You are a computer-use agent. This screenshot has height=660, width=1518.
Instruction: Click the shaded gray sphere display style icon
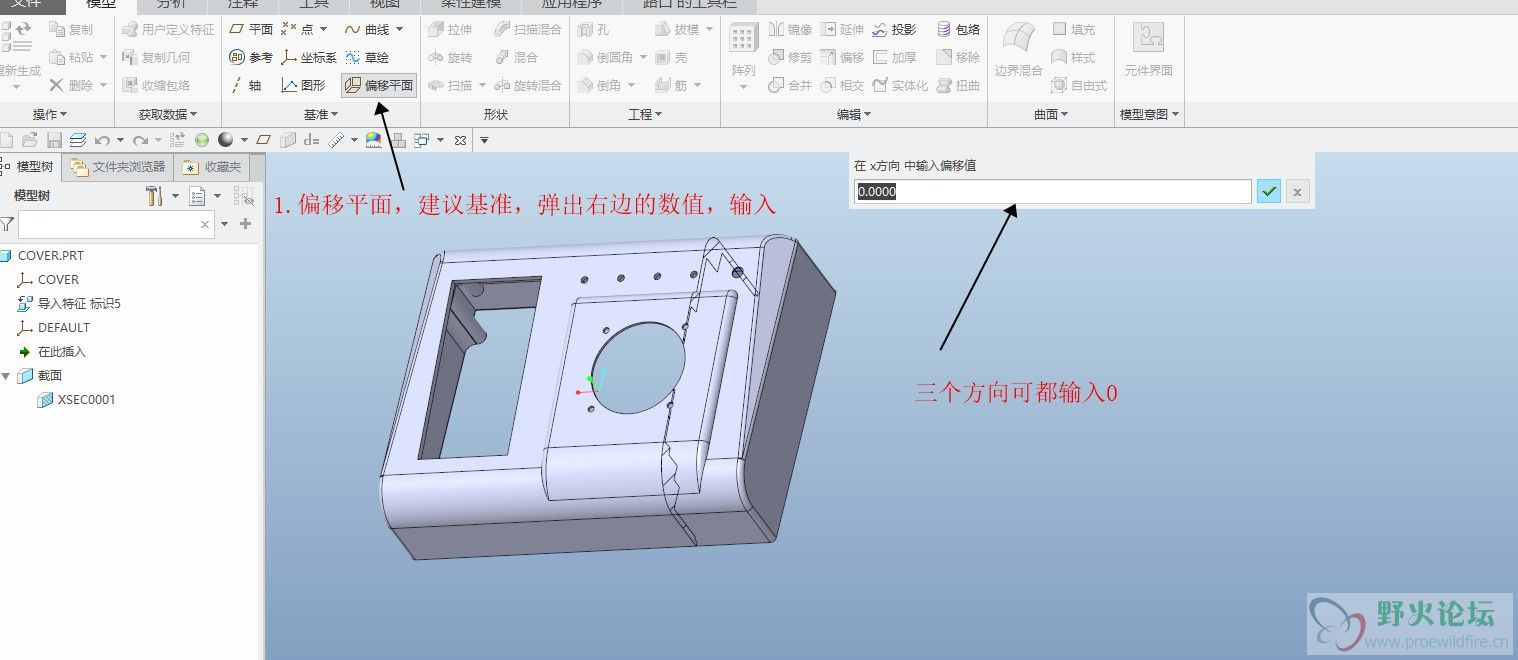(x=226, y=140)
